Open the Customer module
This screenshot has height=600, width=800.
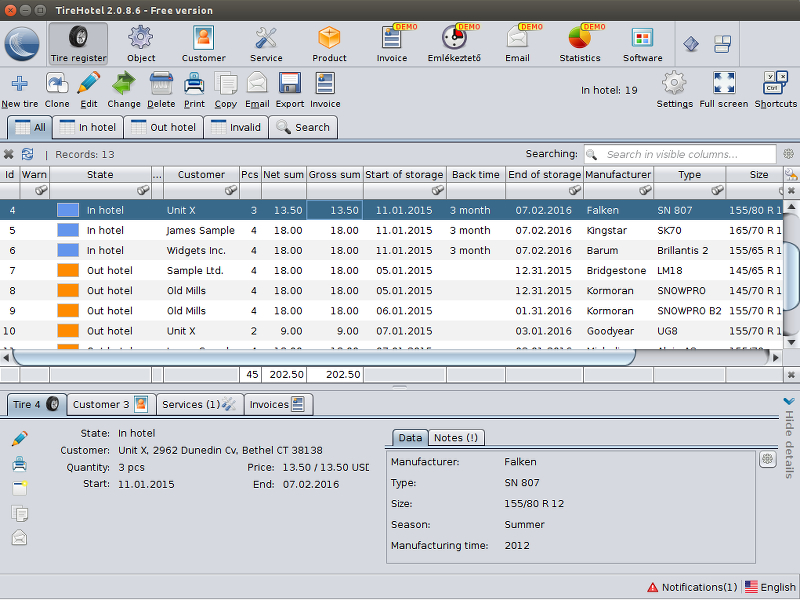pyautogui.click(x=204, y=43)
